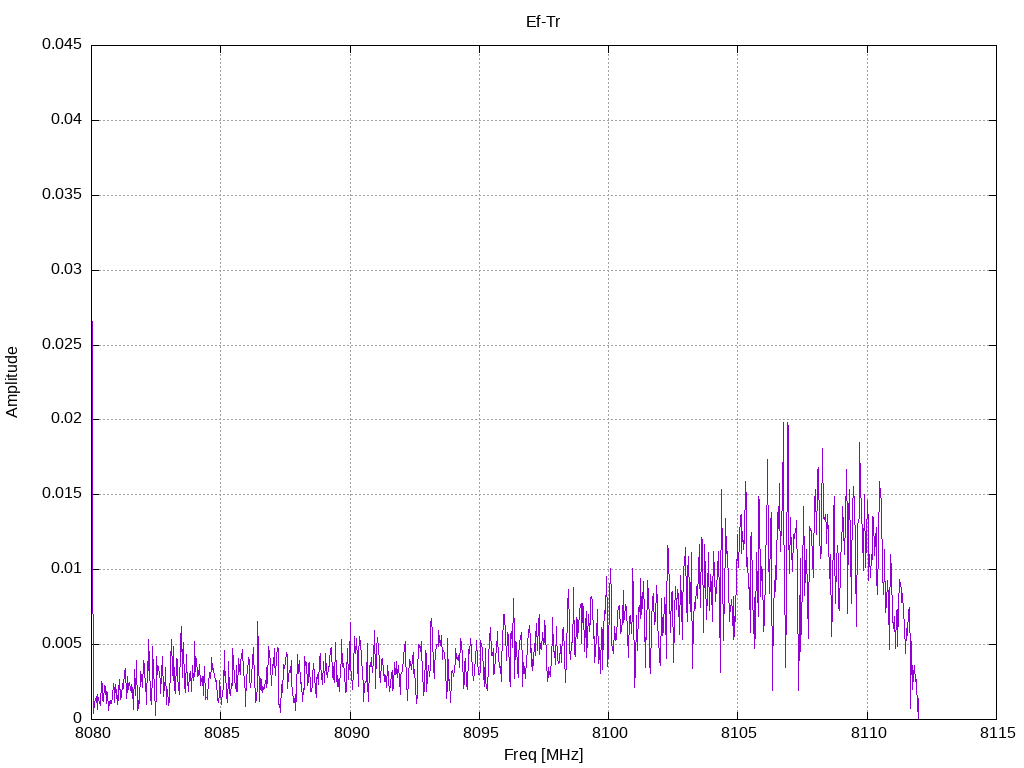Click the 0.02 y-axis tick label
The width and height of the screenshot is (1024, 768).
tap(65, 419)
